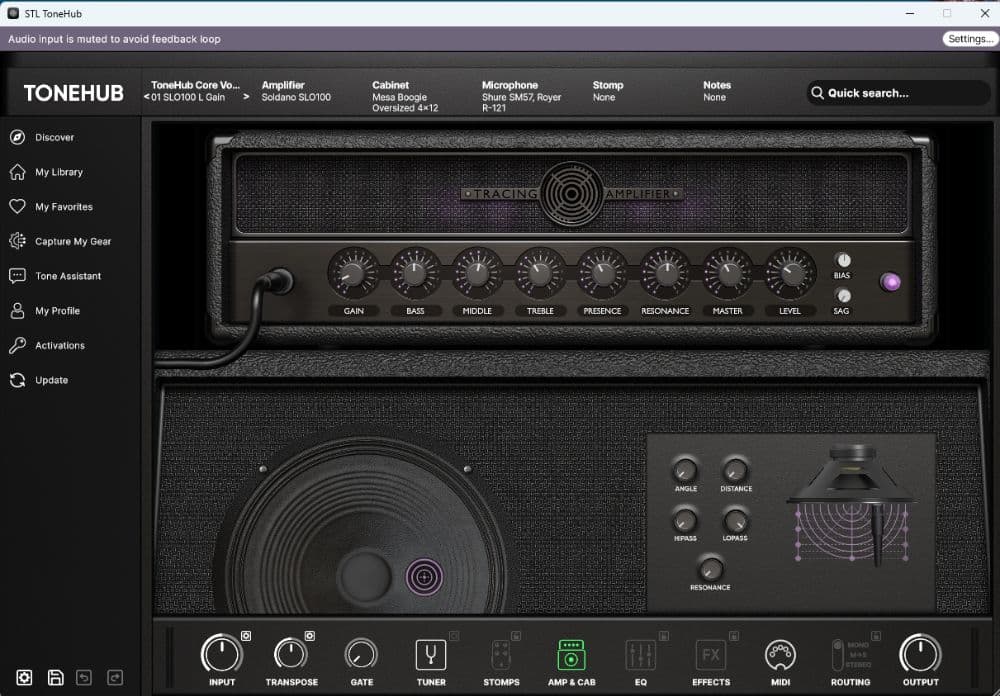Open the Cabinet Mesa Boogie selector

pos(405,91)
